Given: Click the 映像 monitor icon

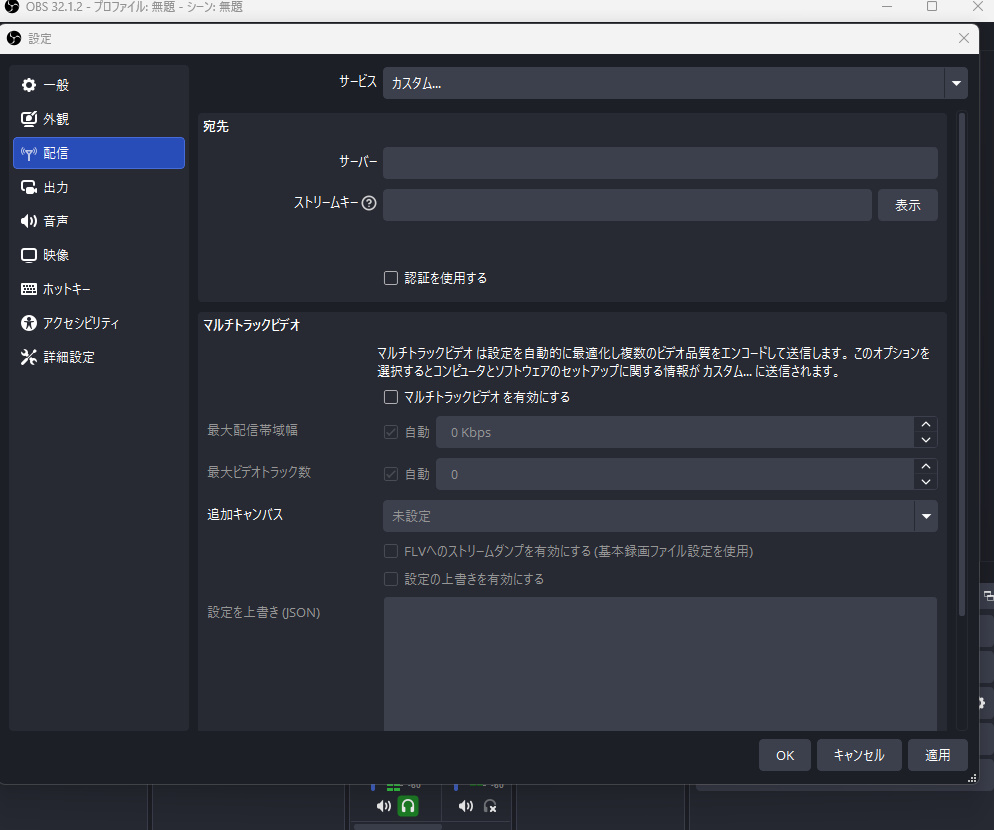Looking at the screenshot, I should [x=29, y=255].
